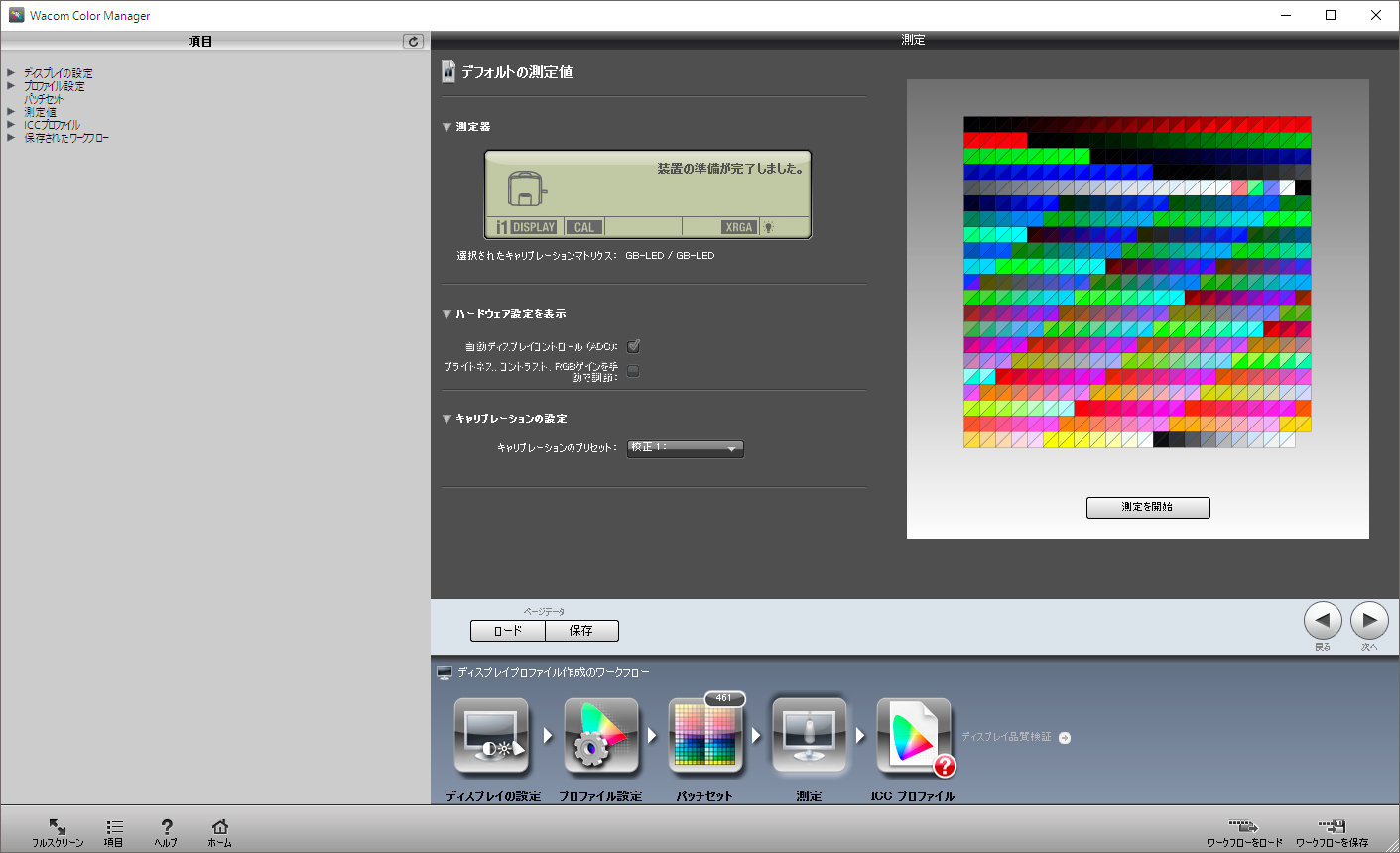Screen dimensions: 1400x853
Task: Click ディスプレイ品質検証 link text
Action: [1006, 737]
